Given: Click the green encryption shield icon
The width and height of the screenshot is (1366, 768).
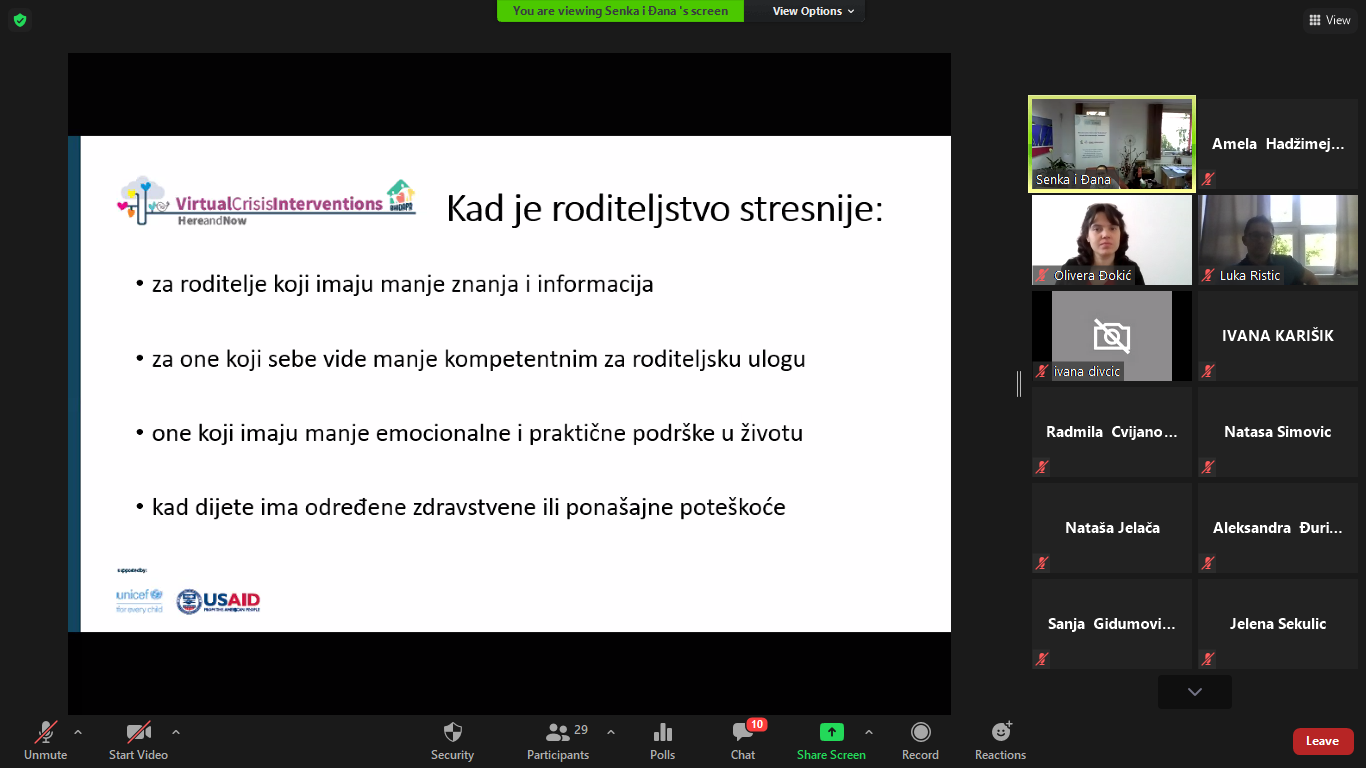Looking at the screenshot, I should pos(20,20).
